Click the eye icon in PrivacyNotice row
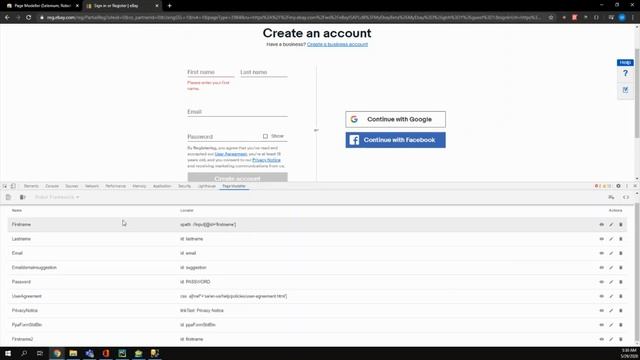Image resolution: width=640 pixels, height=360 pixels. coord(601,310)
